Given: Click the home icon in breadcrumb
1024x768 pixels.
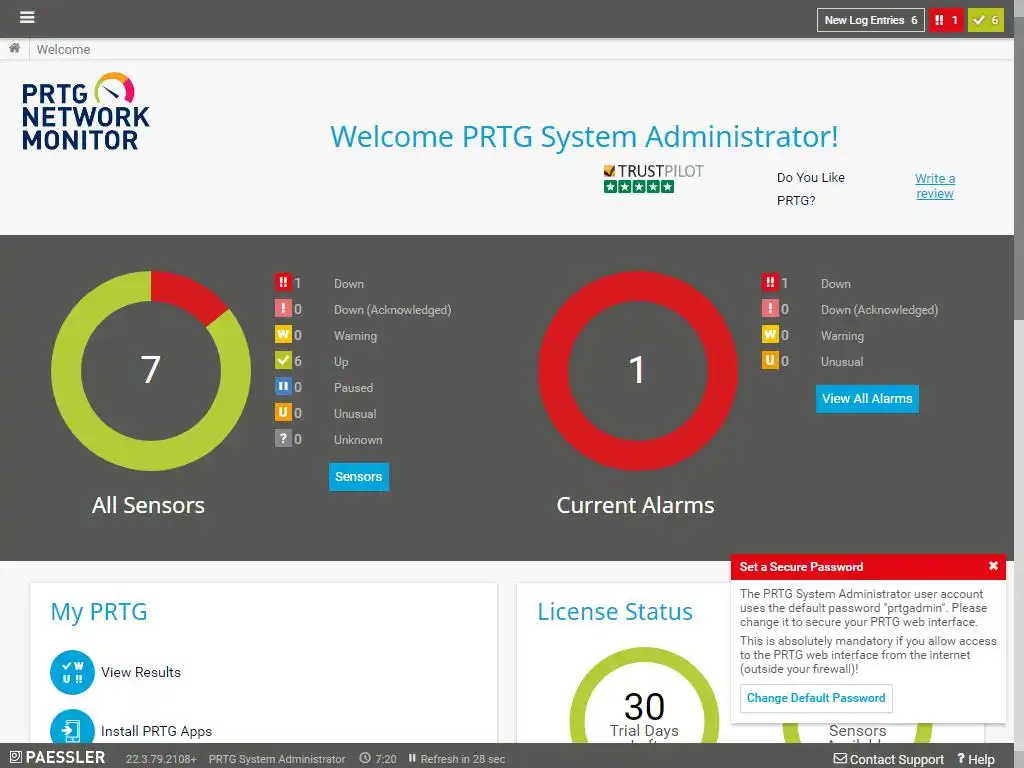Looking at the screenshot, I should coord(14,48).
